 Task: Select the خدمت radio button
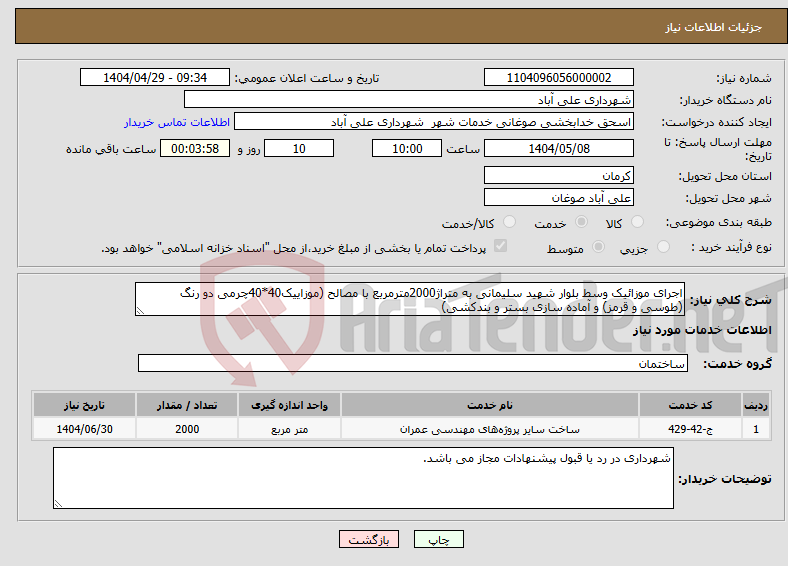[581, 222]
